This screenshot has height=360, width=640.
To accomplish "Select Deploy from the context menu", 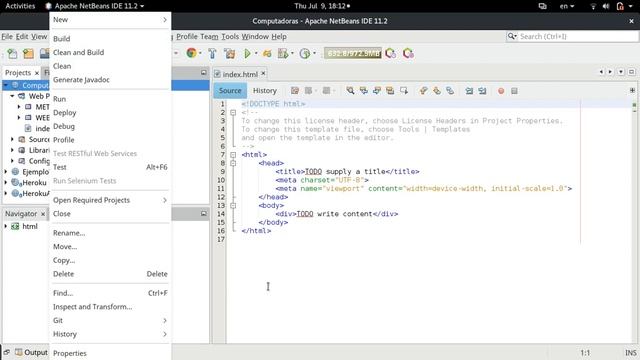I will pyautogui.click(x=110, y=113).
